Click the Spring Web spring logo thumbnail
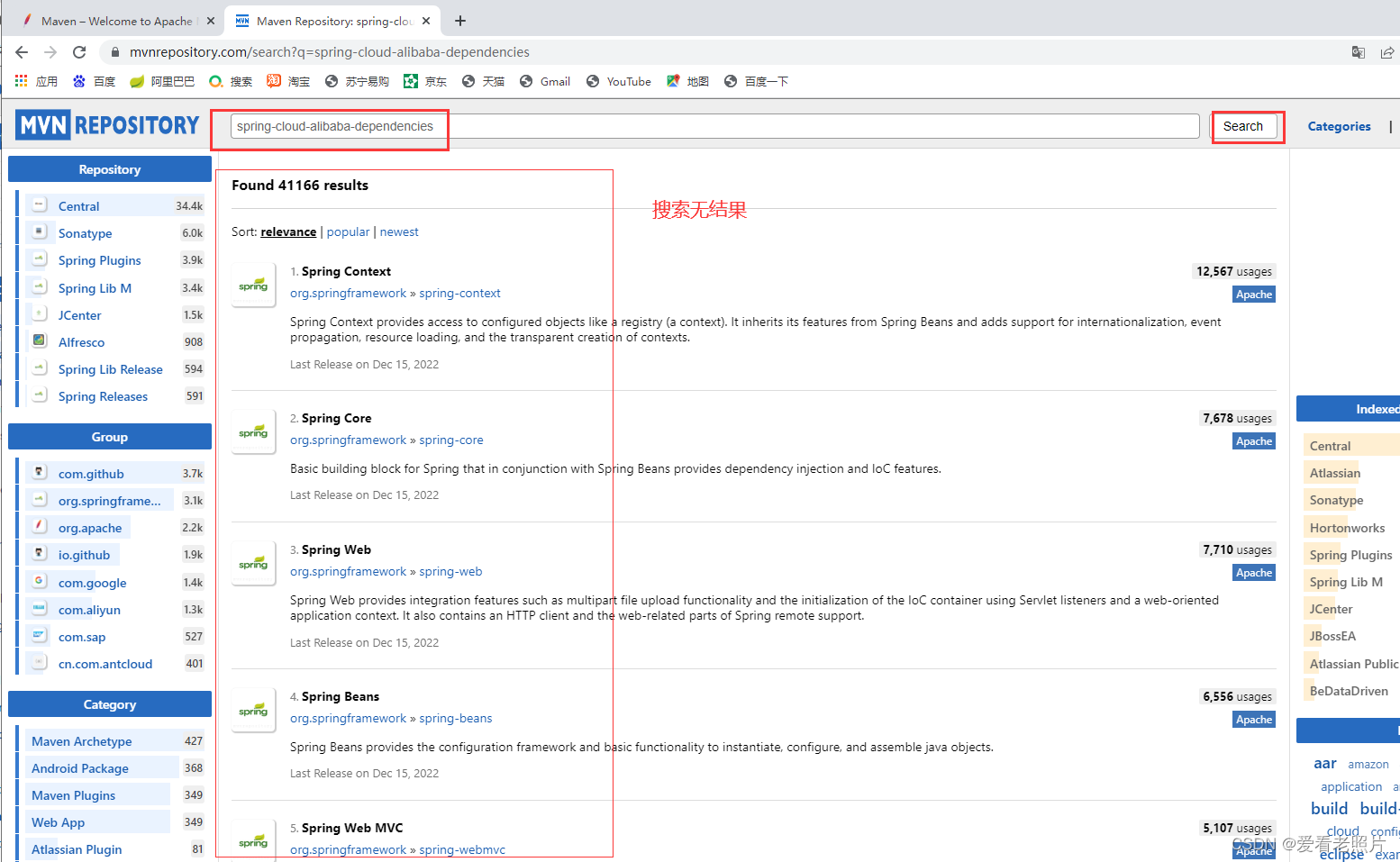 253,563
